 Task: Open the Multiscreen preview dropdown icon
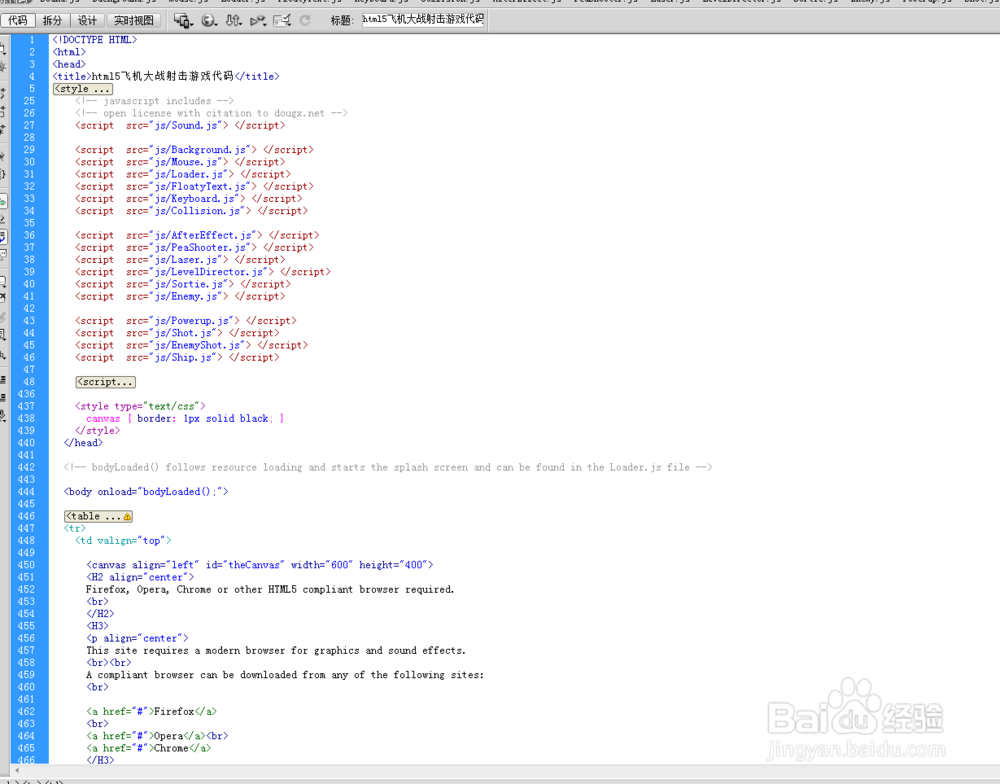(183, 20)
